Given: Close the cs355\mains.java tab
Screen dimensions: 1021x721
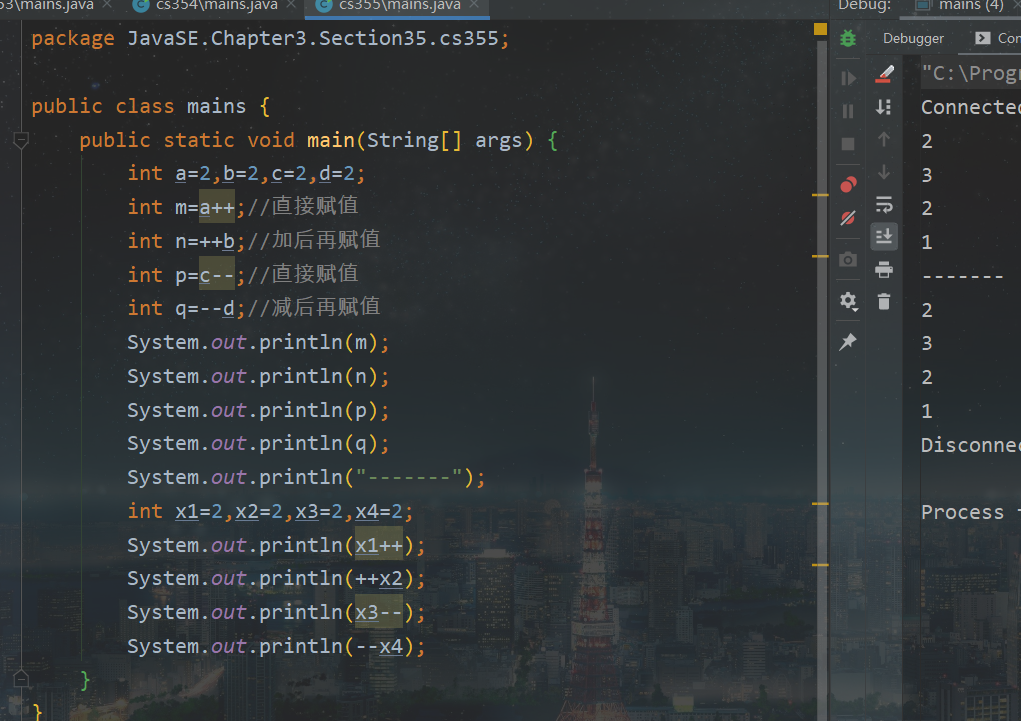Looking at the screenshot, I should click(x=474, y=5).
